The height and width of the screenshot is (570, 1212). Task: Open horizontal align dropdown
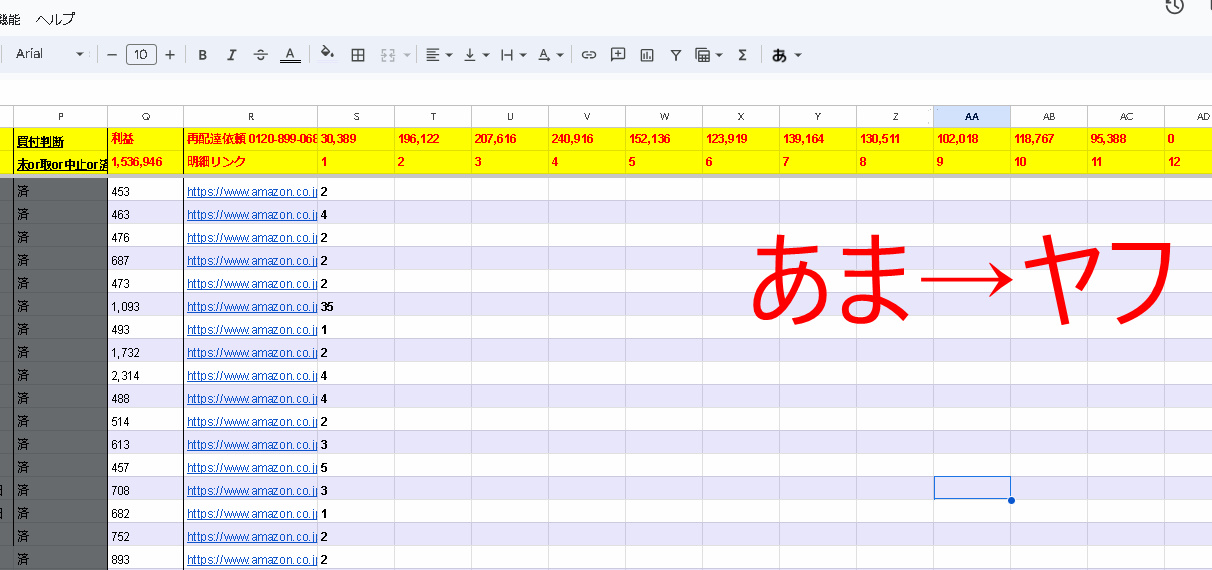(x=438, y=55)
